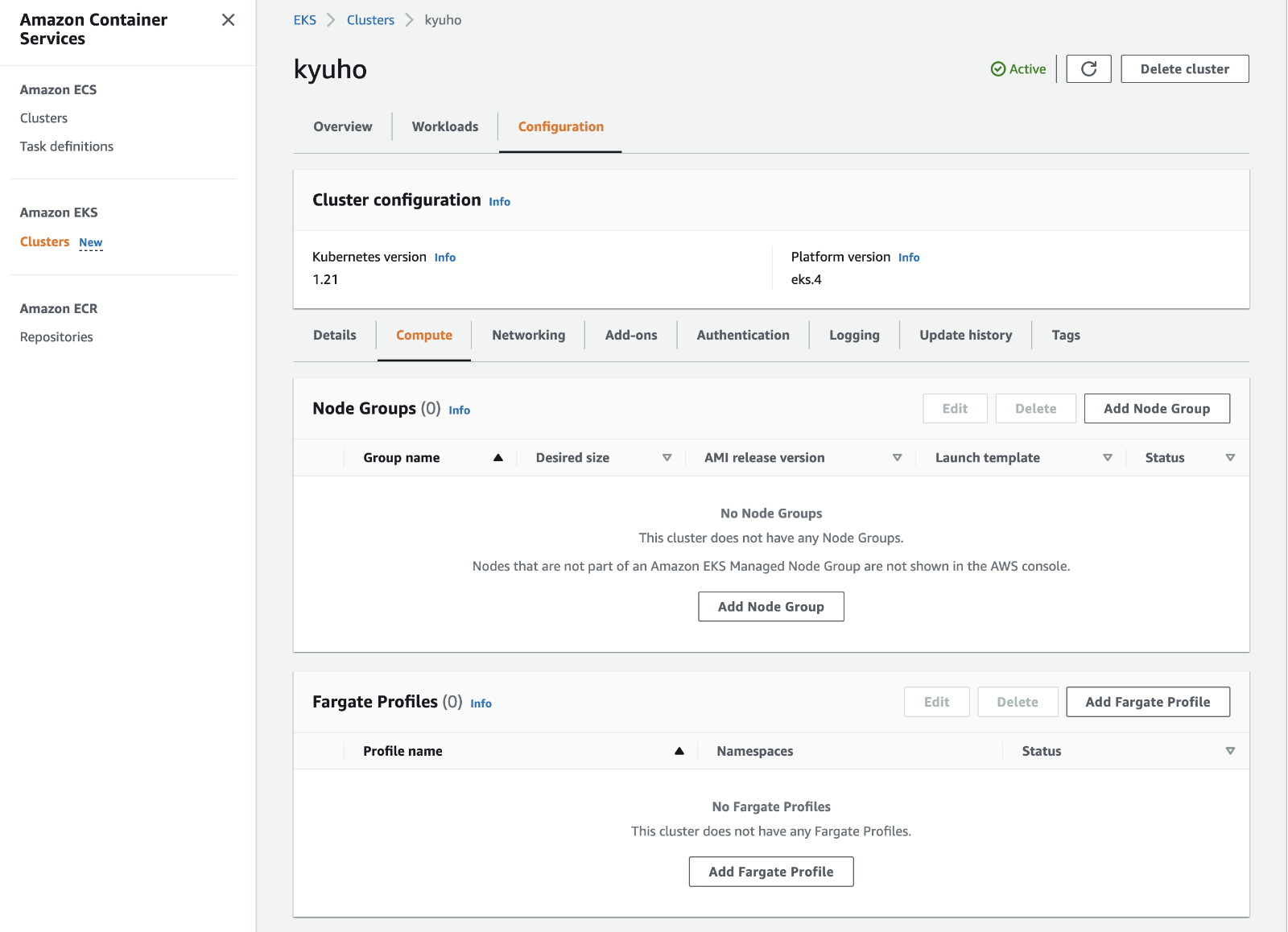Viewport: 1288px width, 932px height.
Task: Open Amazon ECS Clusters in sidebar
Action: click(x=44, y=118)
